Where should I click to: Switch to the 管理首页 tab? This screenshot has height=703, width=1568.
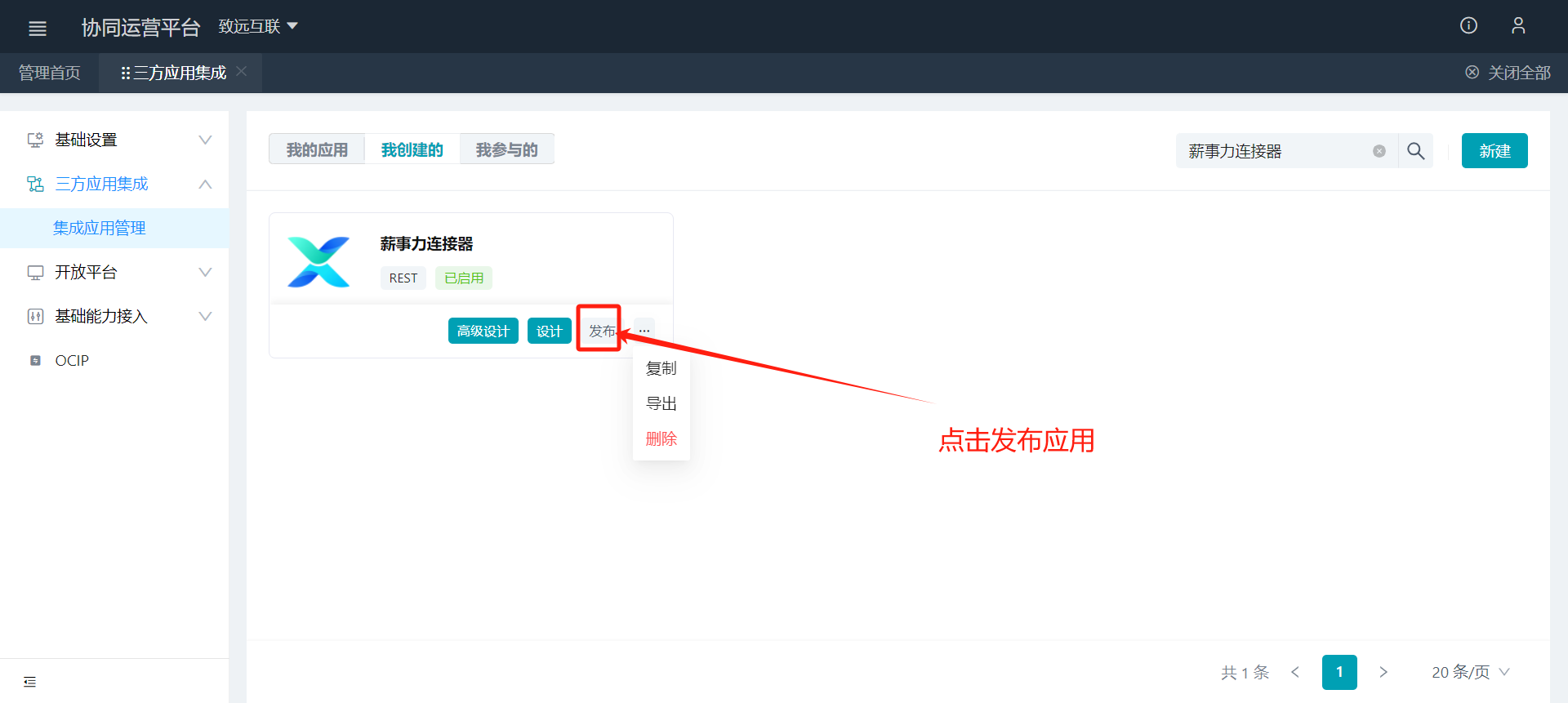coord(49,73)
